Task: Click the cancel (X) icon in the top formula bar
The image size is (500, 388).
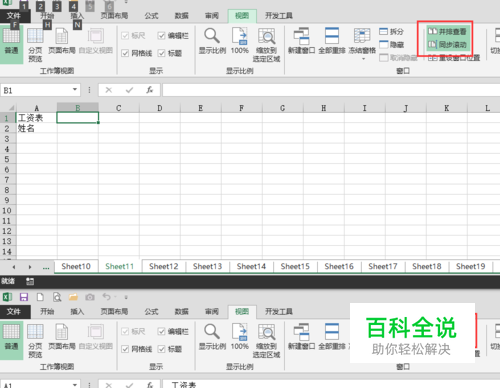Action: (x=109, y=90)
